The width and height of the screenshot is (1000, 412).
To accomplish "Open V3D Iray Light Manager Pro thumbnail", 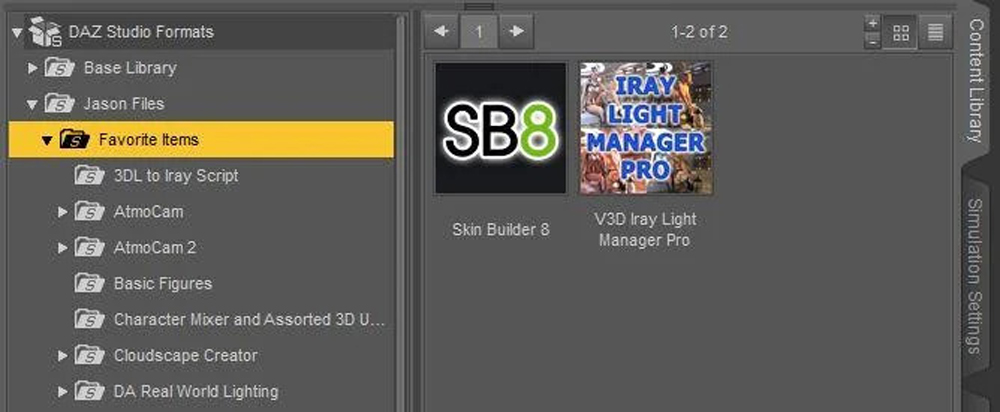I will pyautogui.click(x=645, y=128).
